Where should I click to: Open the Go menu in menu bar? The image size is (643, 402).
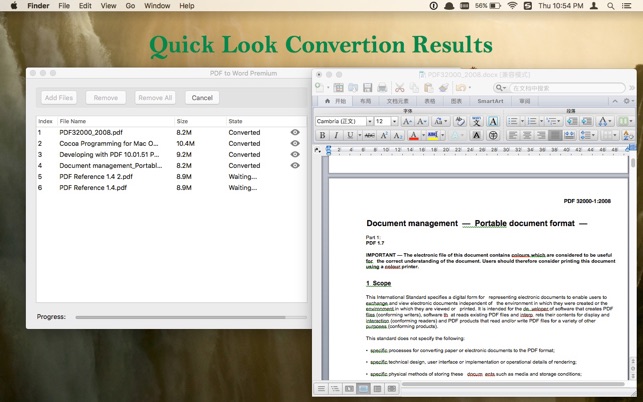tap(130, 6)
